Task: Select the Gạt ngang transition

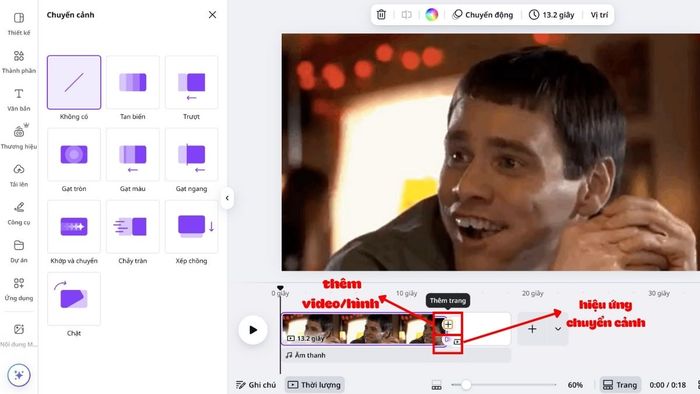Action: tap(192, 154)
